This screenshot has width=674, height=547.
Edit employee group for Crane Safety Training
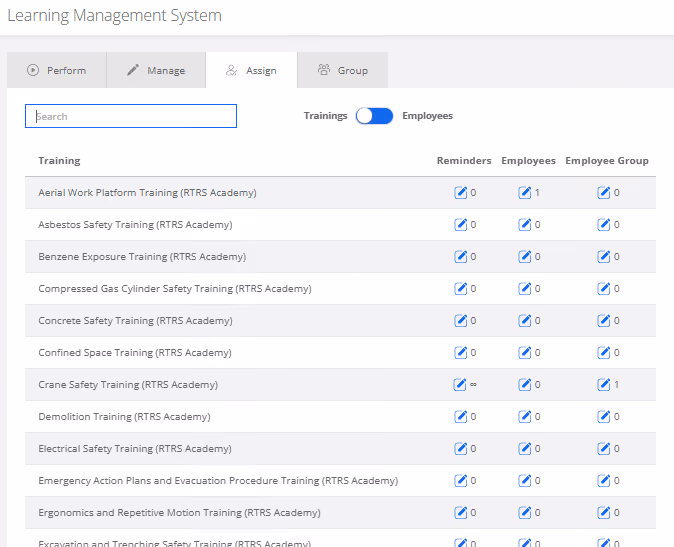point(604,385)
